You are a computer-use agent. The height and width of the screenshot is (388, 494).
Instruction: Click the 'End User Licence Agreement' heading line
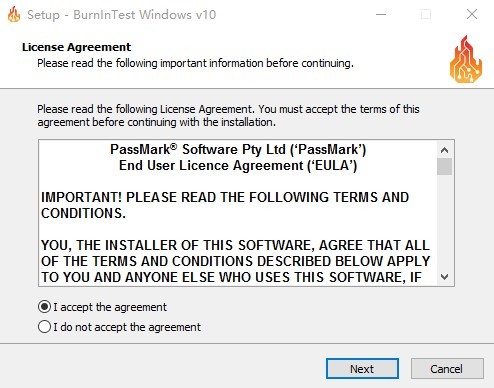[238, 165]
